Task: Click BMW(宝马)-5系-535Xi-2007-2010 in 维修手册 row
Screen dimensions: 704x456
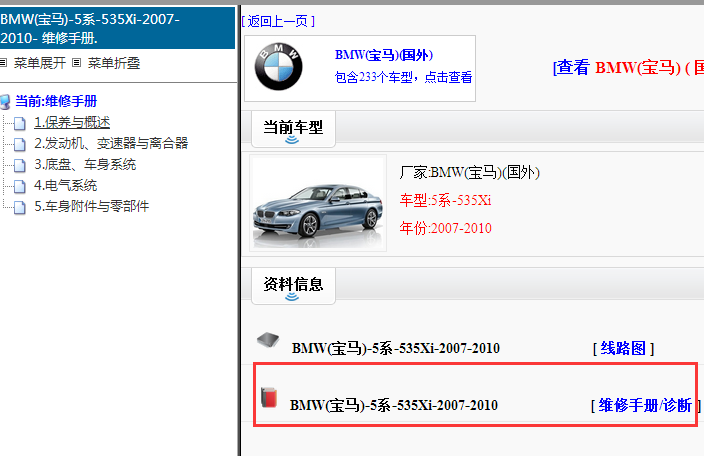Action: [x=394, y=405]
